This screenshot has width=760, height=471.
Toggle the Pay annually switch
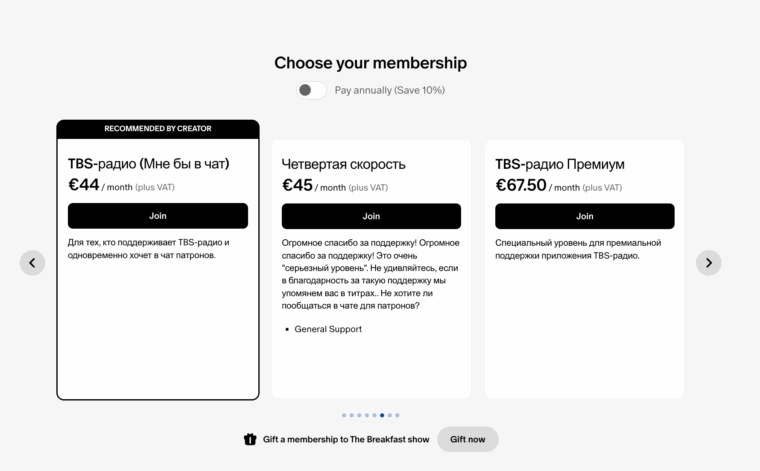pyautogui.click(x=311, y=90)
